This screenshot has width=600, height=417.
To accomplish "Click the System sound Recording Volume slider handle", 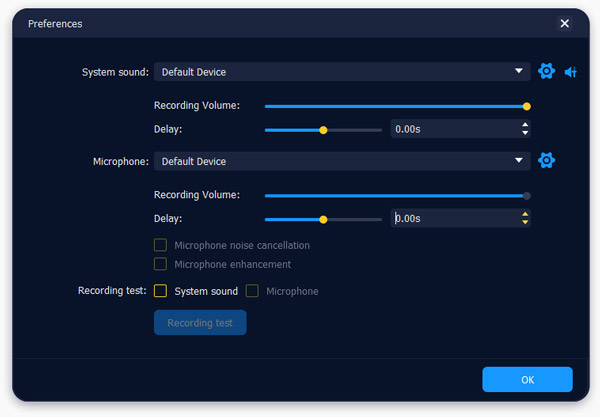I will point(527,106).
